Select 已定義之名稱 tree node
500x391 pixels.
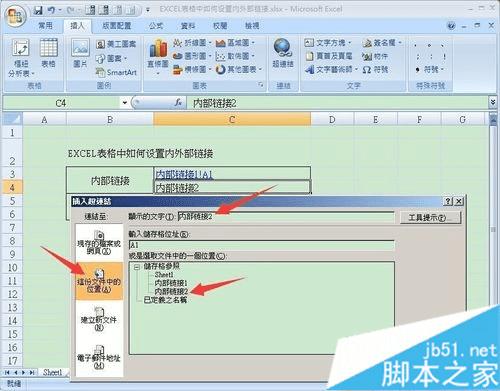(165, 300)
